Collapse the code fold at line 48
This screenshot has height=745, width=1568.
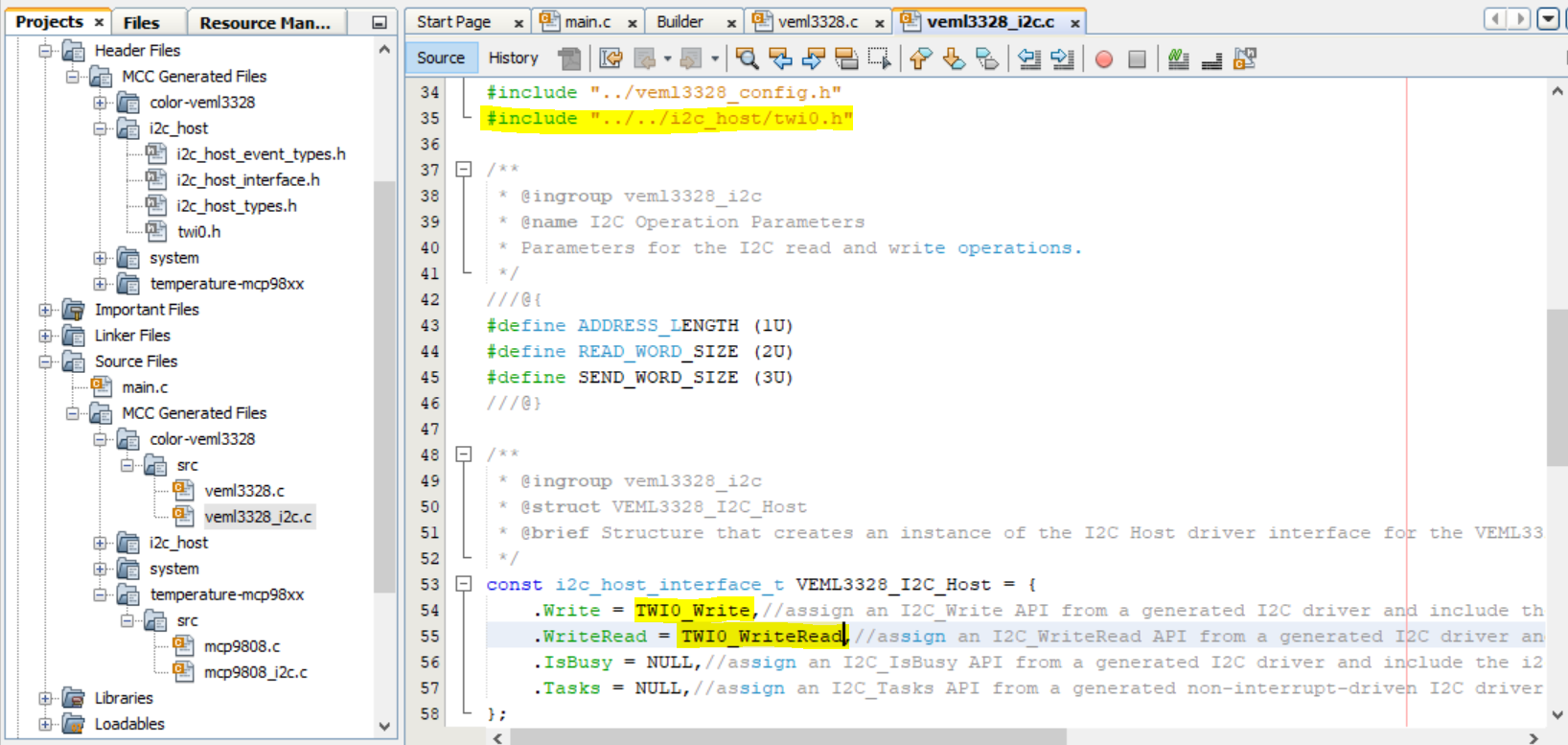tap(464, 454)
